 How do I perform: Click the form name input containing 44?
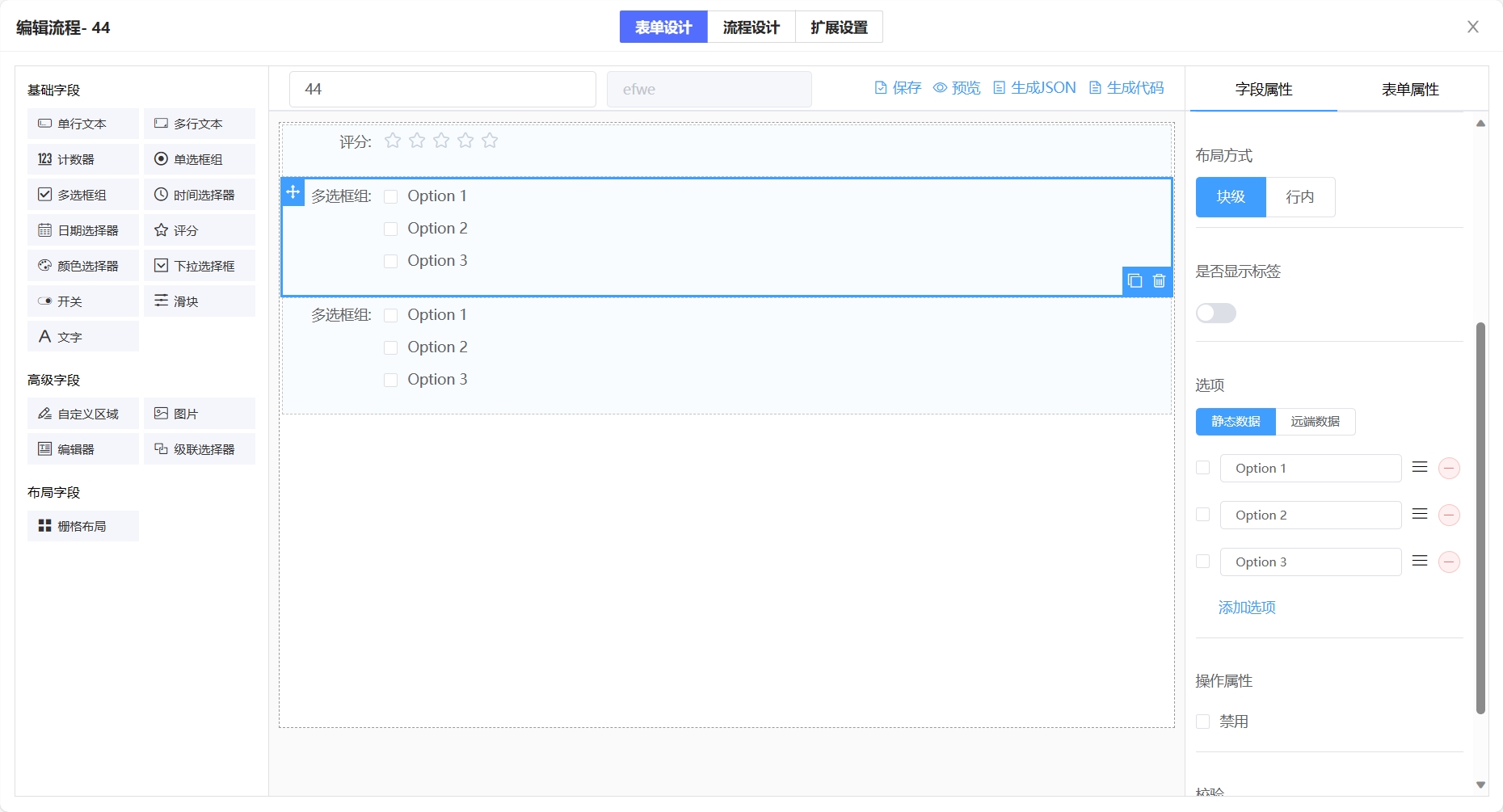click(x=442, y=90)
